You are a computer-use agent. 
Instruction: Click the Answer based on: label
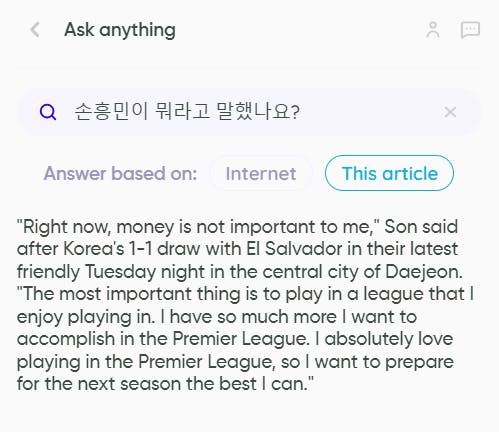[x=120, y=173]
